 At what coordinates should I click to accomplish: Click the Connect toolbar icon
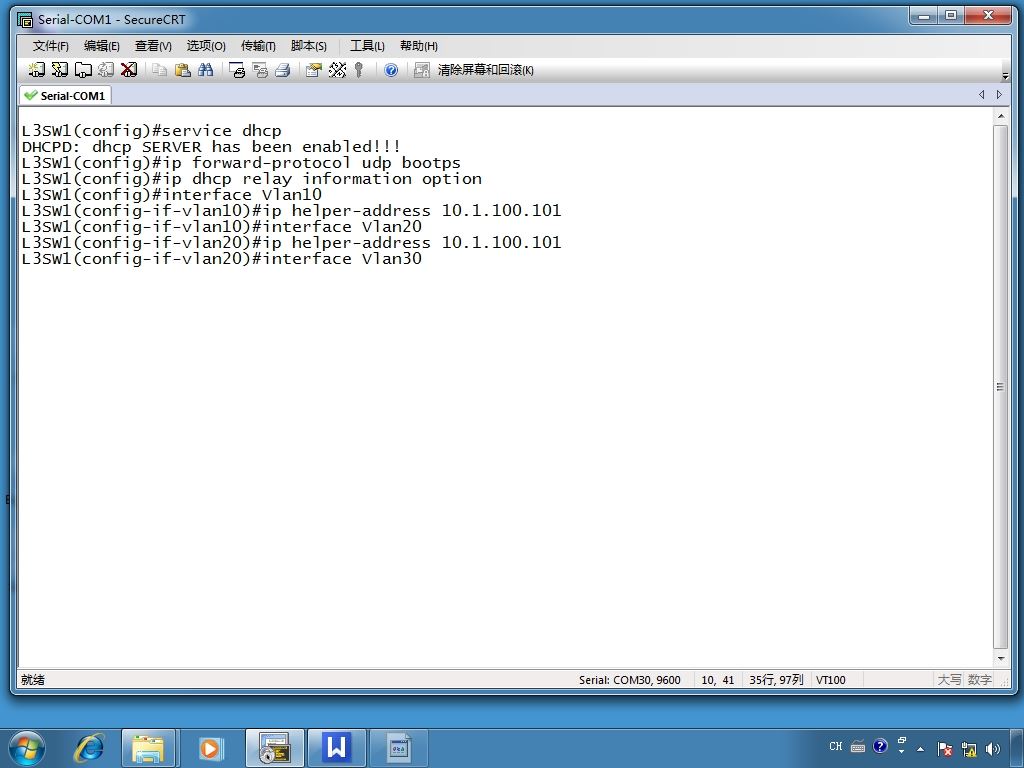click(x=37, y=70)
